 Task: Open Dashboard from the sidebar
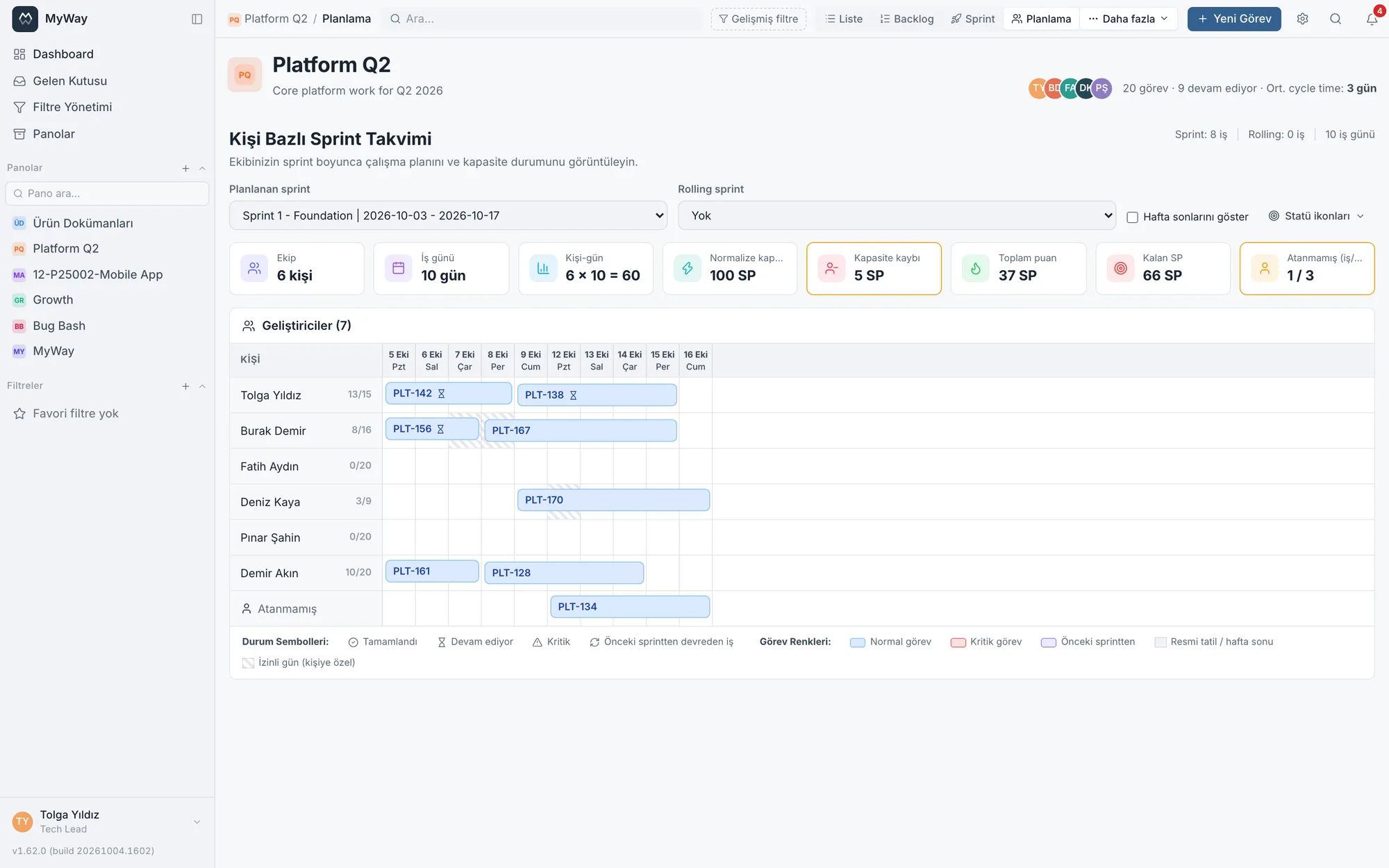(107, 54)
